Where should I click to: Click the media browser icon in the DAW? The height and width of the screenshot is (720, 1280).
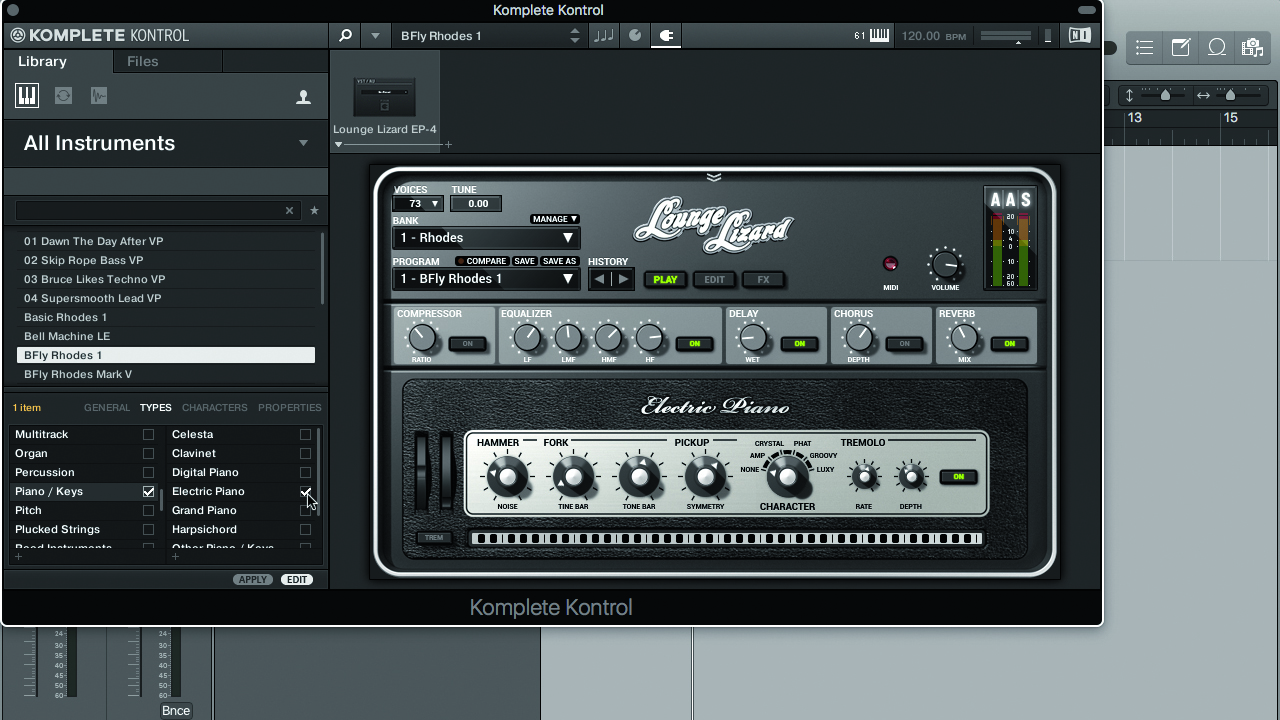click(x=1252, y=48)
